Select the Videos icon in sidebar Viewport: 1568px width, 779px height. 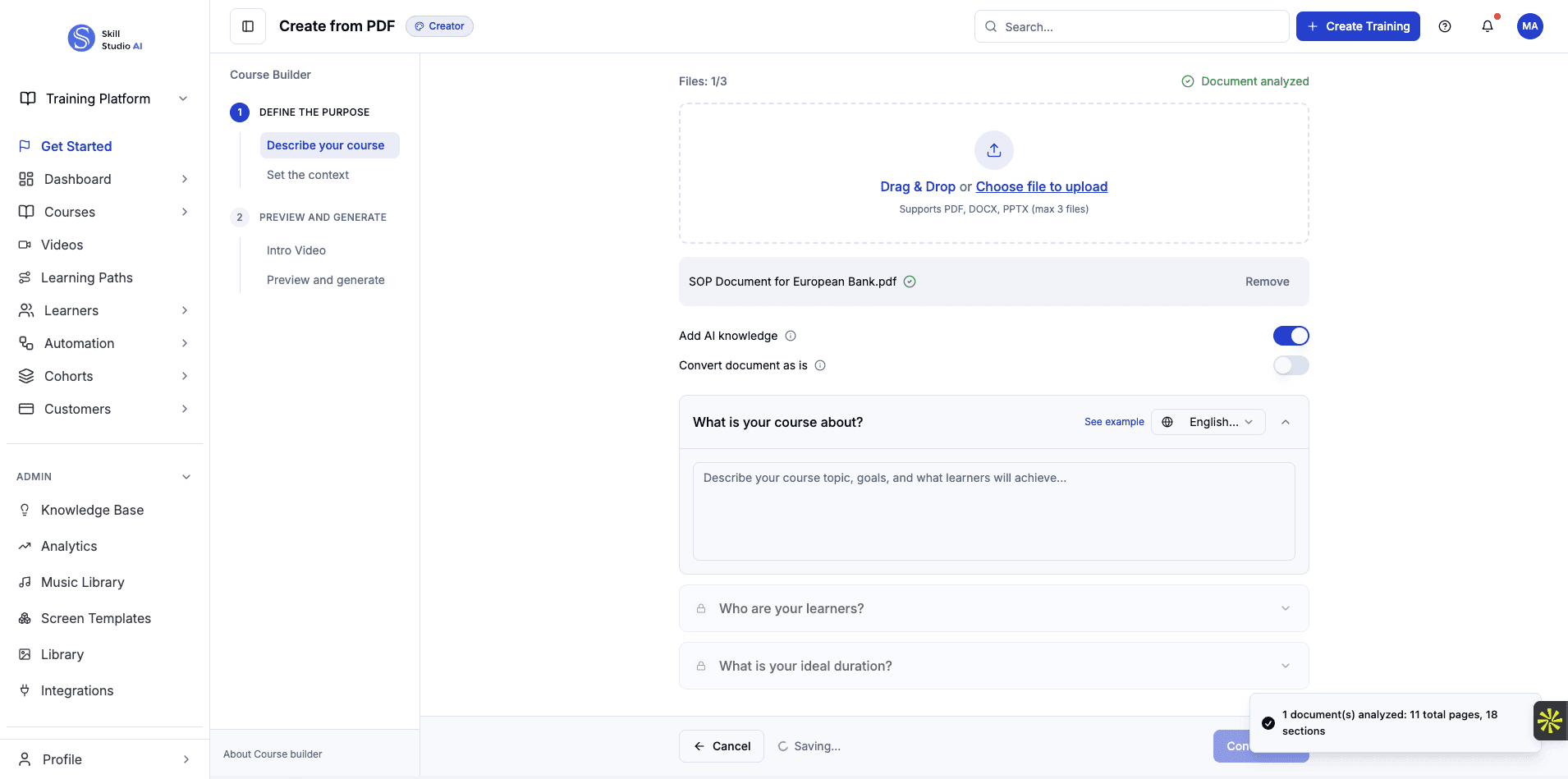25,245
